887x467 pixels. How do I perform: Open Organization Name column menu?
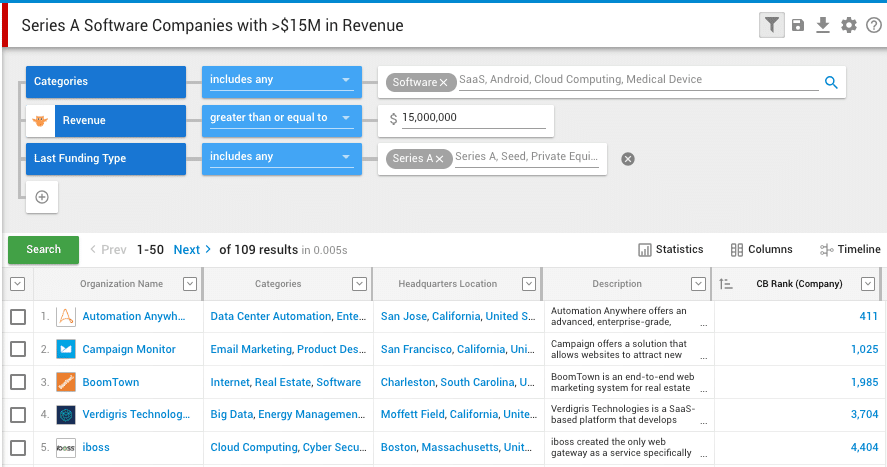pyautogui.click(x=190, y=284)
